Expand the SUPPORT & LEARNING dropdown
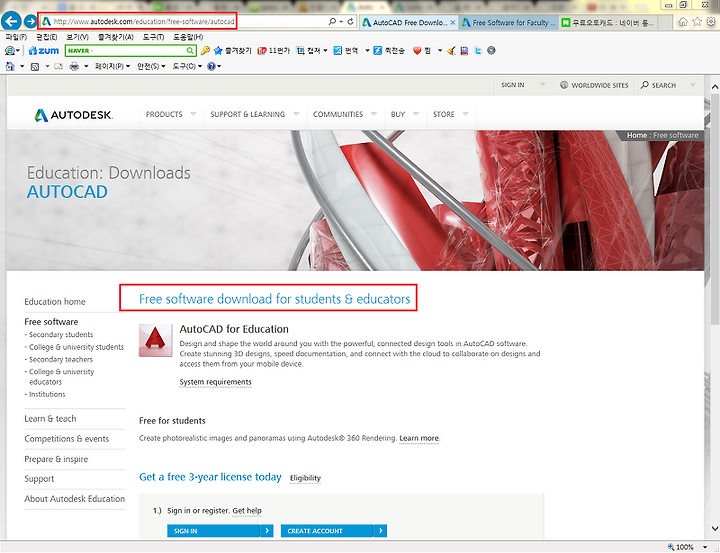This screenshot has height=553, width=720. click(296, 114)
